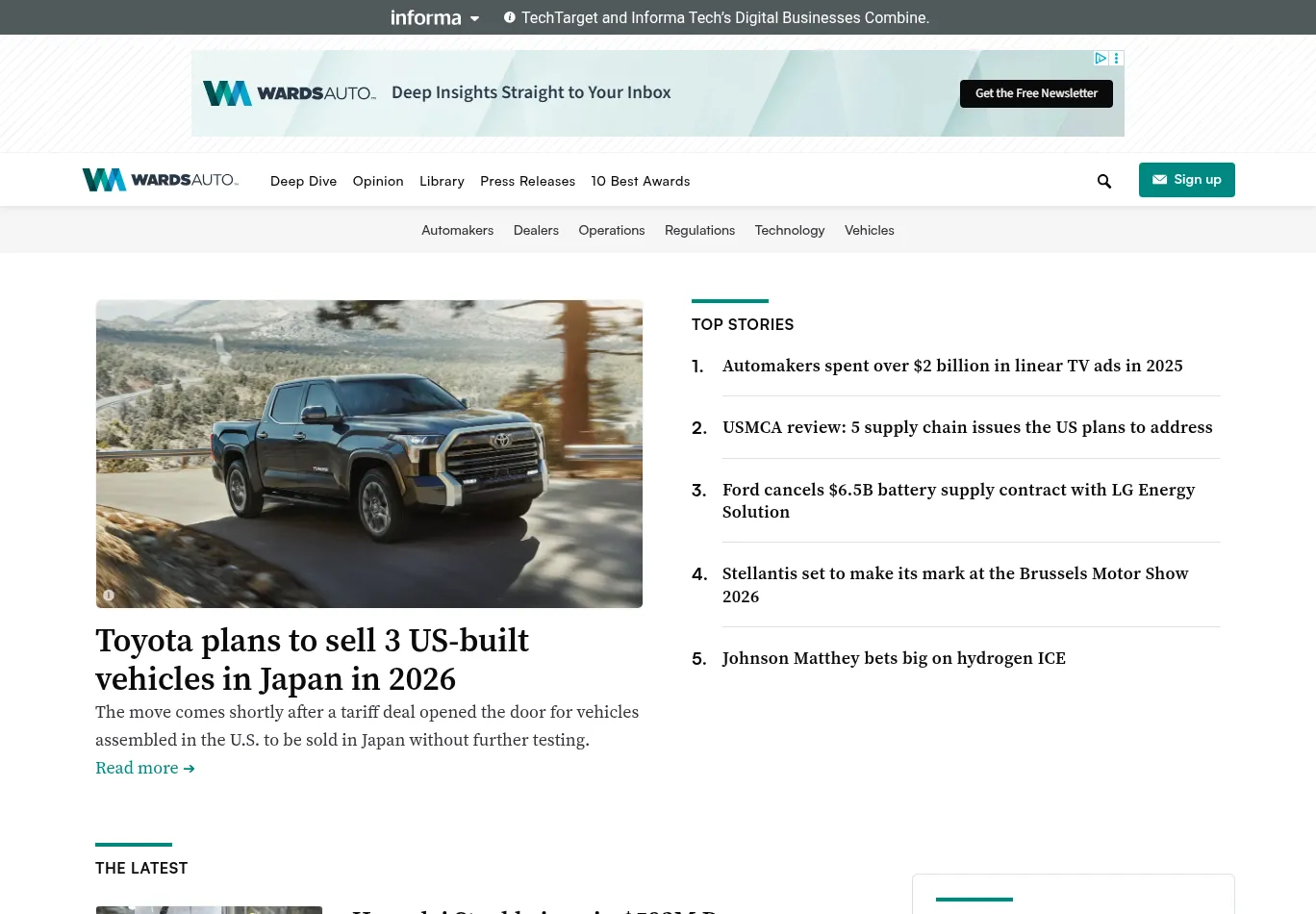
Task: Click the ad options dots icon
Action: 1117,59
